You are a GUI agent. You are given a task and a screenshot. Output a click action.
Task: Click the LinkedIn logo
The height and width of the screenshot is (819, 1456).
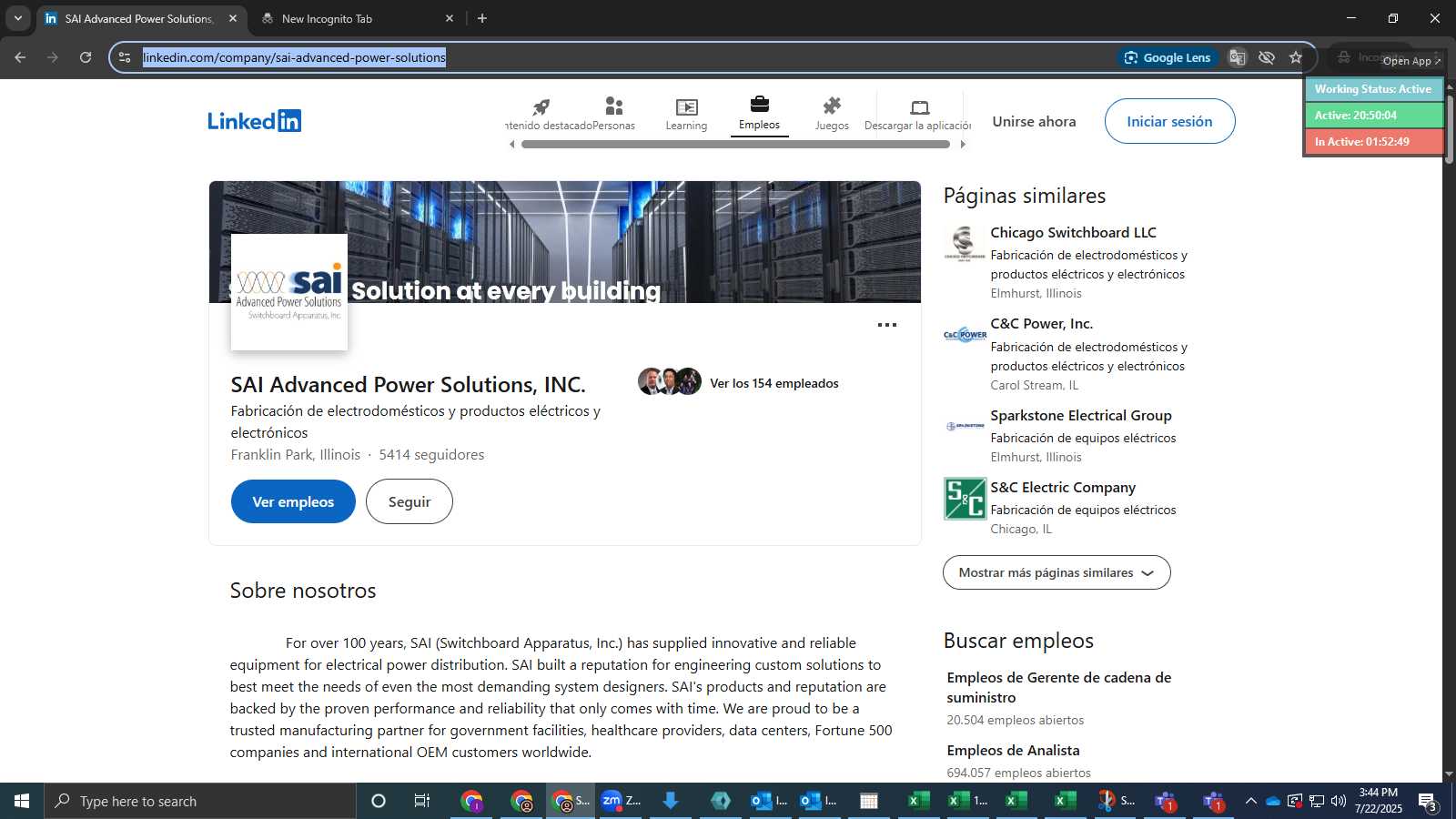click(255, 121)
